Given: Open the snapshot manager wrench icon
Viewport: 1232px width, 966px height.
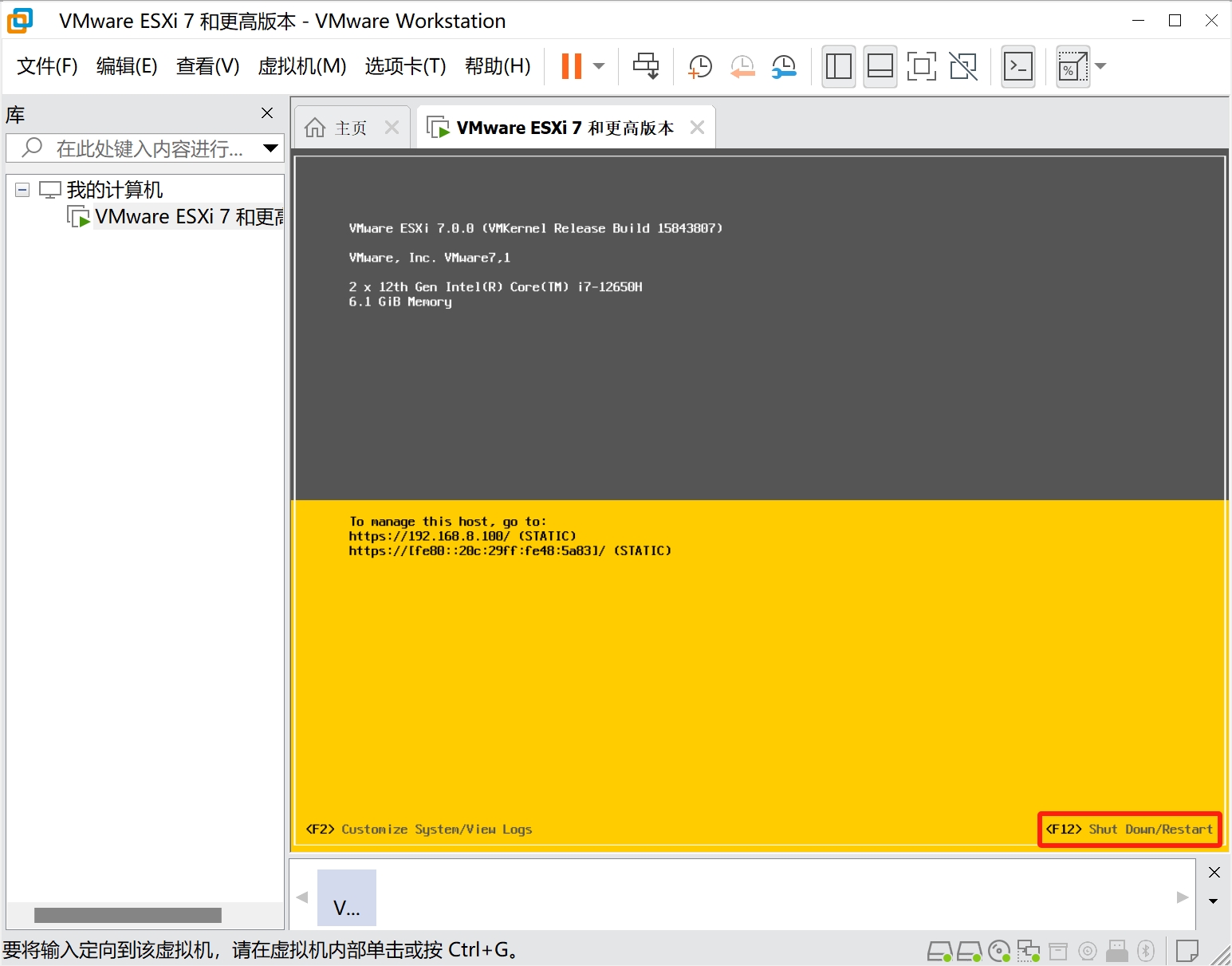Looking at the screenshot, I should tap(784, 66).
